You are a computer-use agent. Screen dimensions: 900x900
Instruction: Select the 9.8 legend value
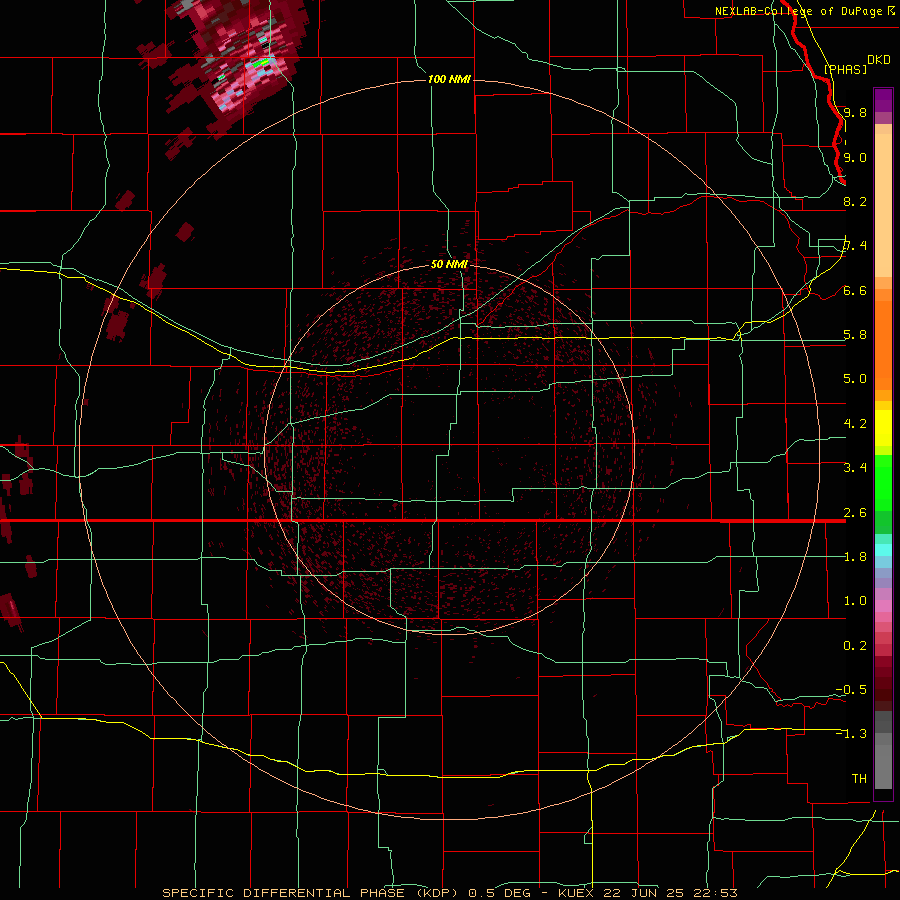click(x=855, y=112)
